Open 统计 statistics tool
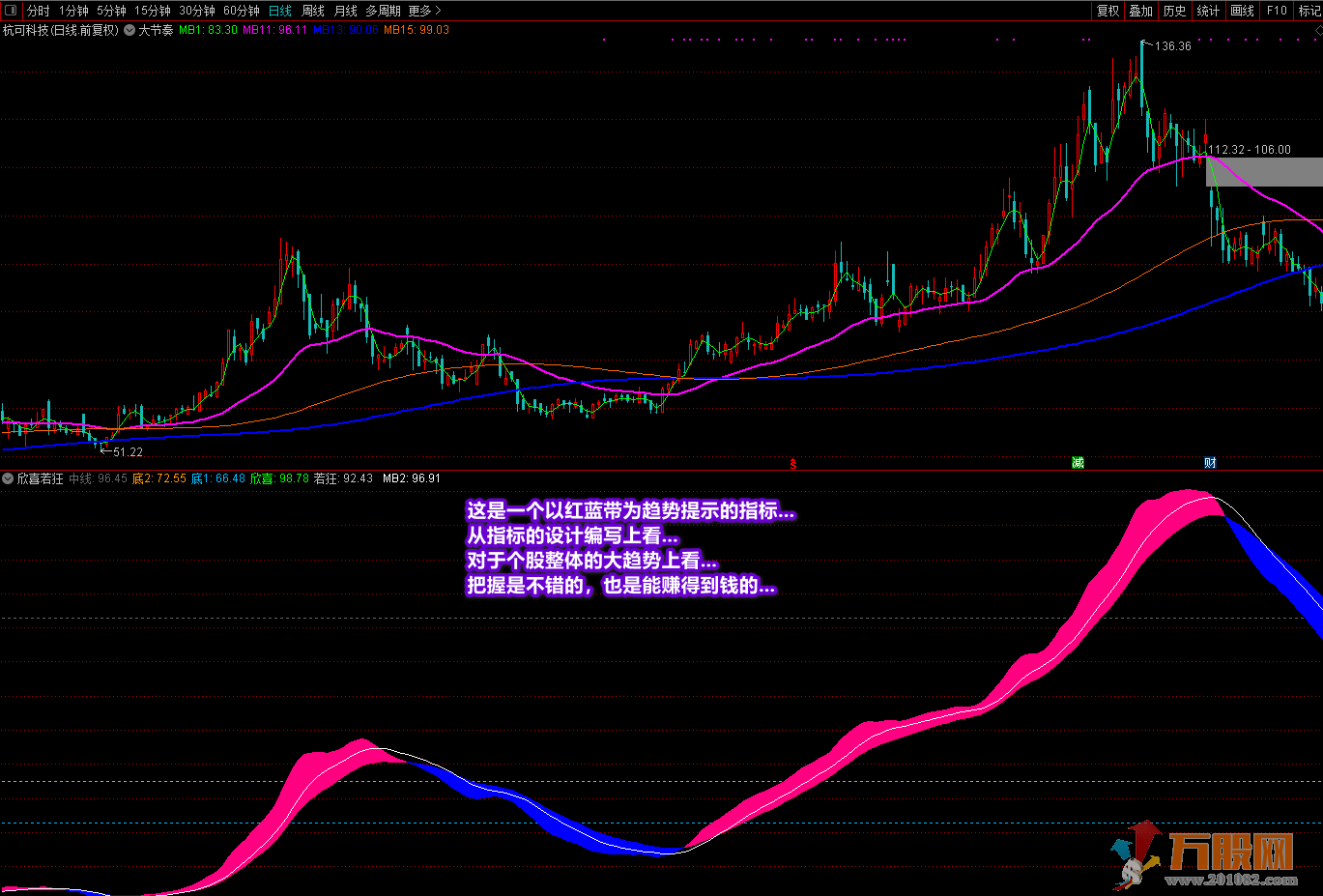 pyautogui.click(x=1208, y=11)
